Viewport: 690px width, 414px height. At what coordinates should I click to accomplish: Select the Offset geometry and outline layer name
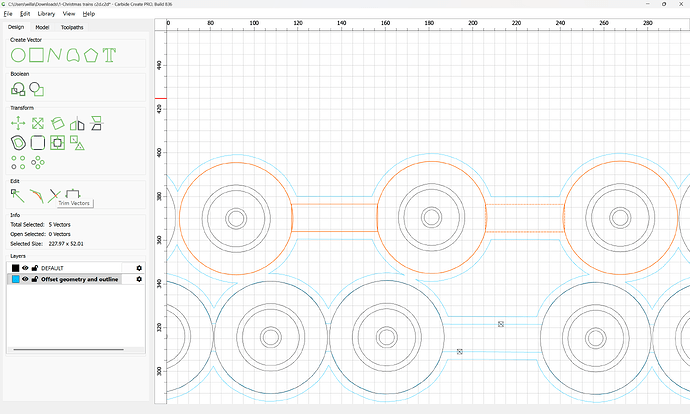coord(80,279)
